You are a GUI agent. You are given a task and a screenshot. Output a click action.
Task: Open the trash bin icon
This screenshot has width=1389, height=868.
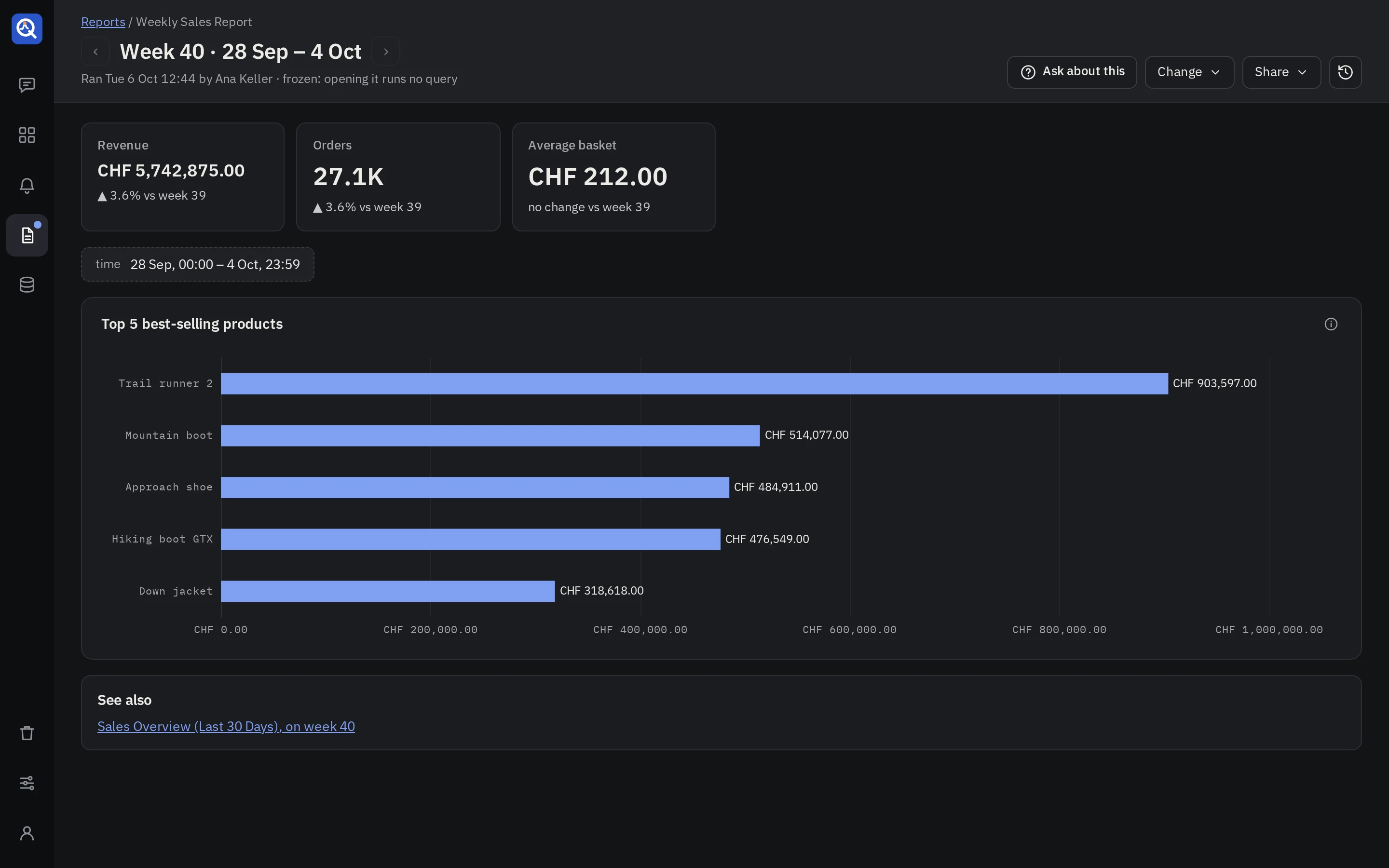pos(27,733)
